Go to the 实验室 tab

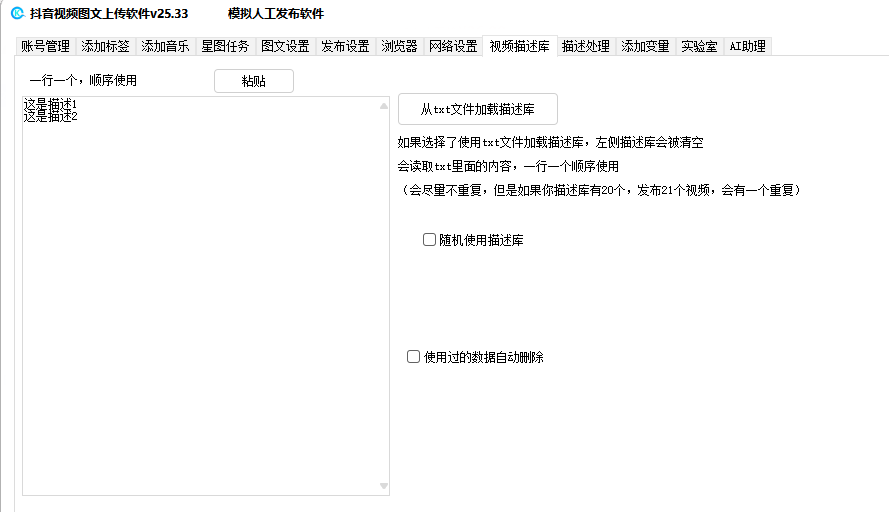(699, 46)
